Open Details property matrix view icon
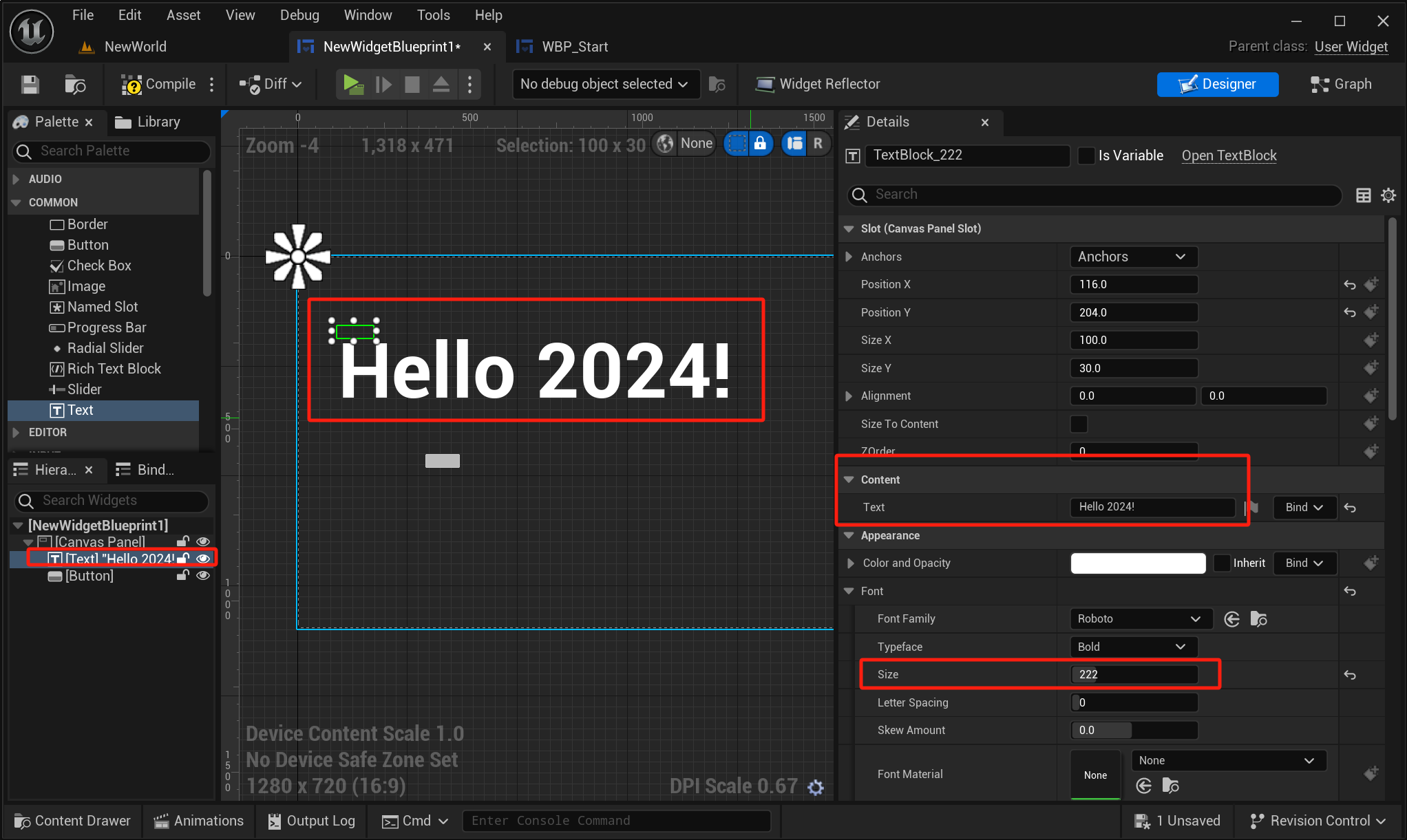 click(x=1363, y=195)
